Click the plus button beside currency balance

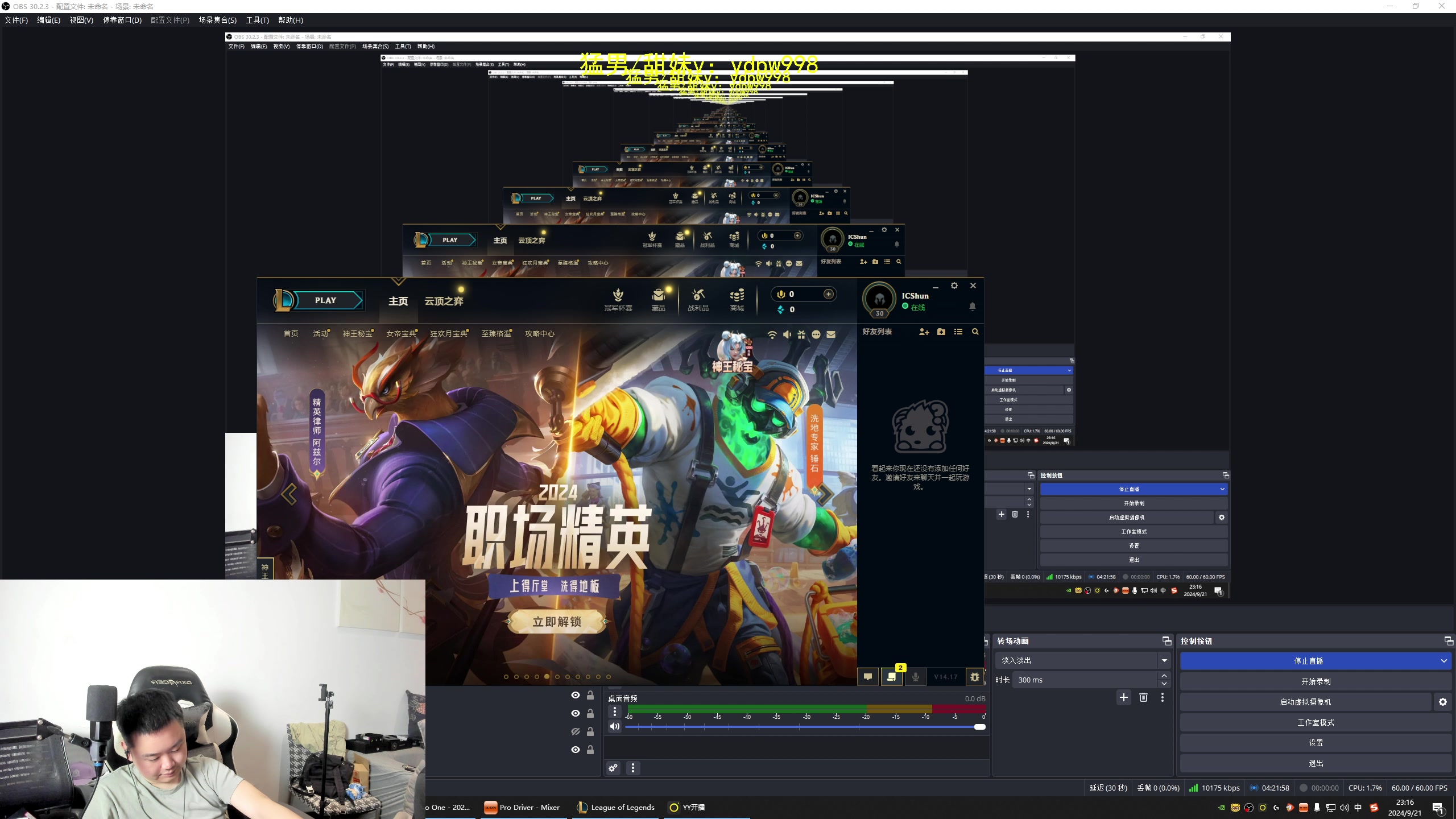coord(829,294)
